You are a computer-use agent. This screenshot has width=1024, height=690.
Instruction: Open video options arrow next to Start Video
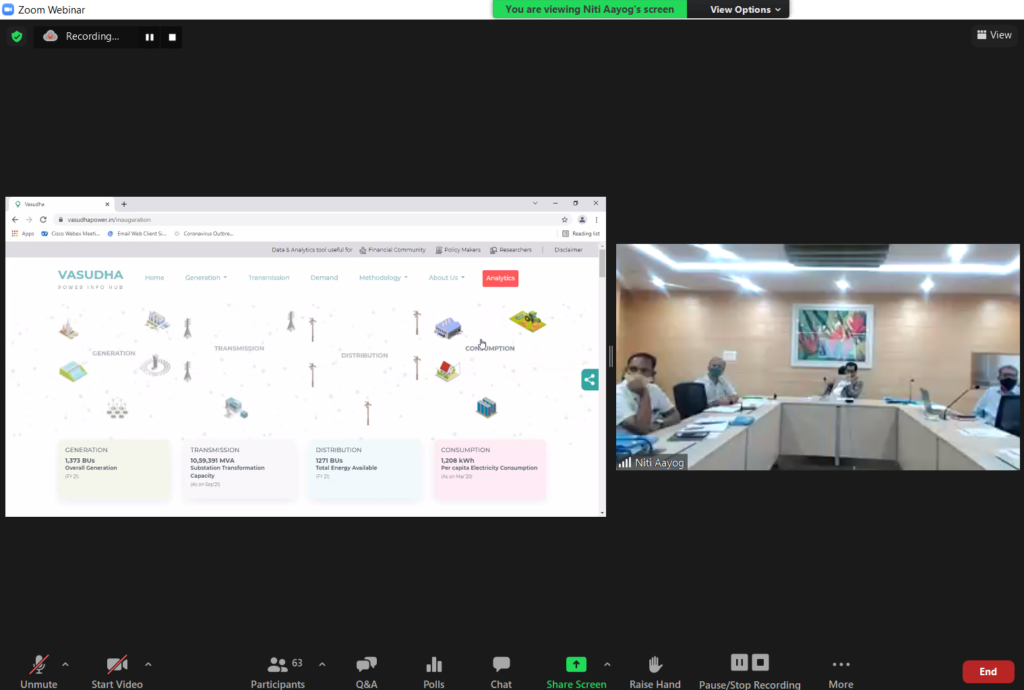pos(148,665)
